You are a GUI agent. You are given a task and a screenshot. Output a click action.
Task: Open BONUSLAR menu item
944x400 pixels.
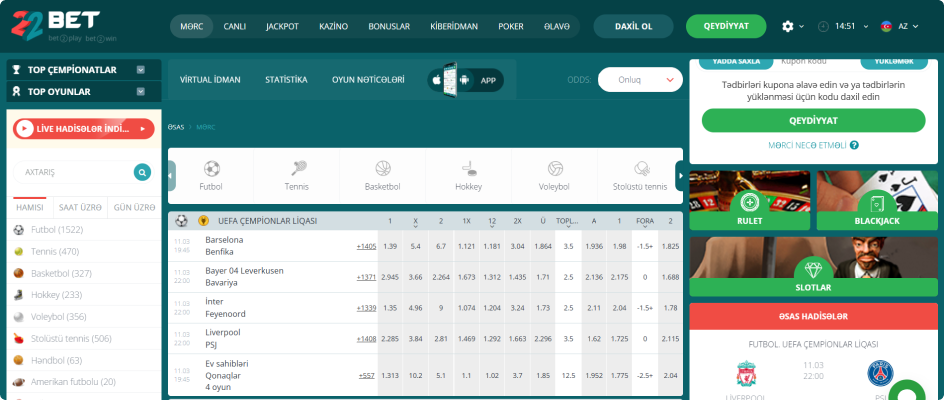click(389, 27)
